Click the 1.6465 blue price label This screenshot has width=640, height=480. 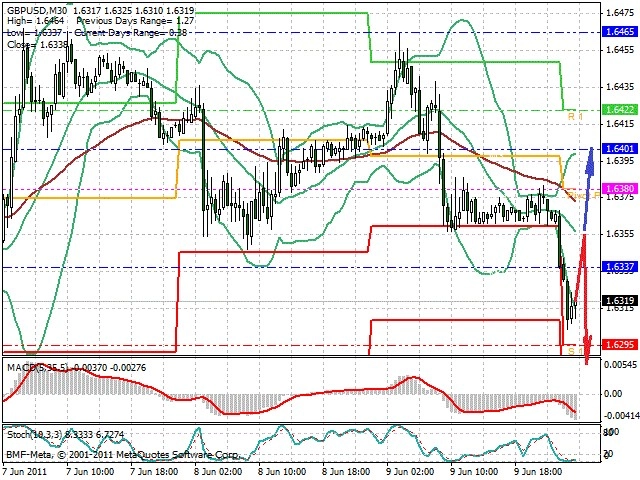pyautogui.click(x=620, y=32)
